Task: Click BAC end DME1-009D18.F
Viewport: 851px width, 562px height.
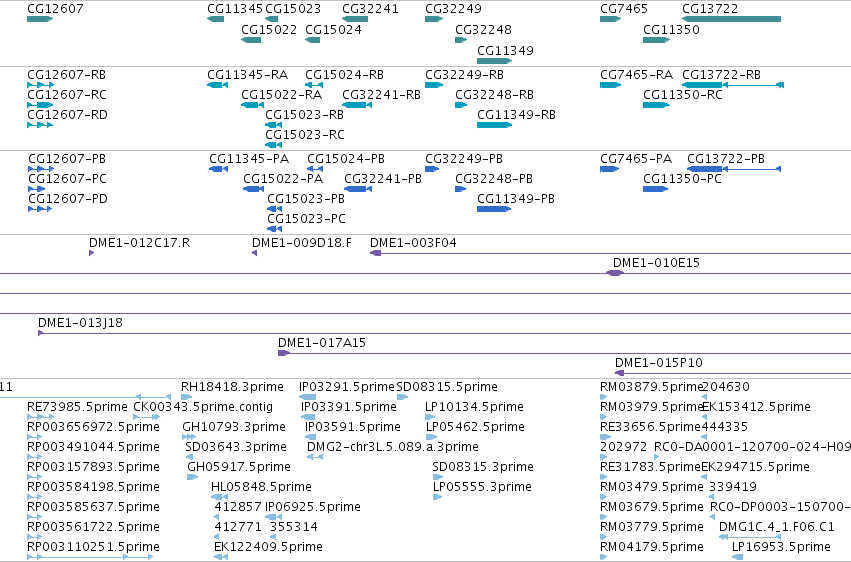Action: [x=302, y=242]
